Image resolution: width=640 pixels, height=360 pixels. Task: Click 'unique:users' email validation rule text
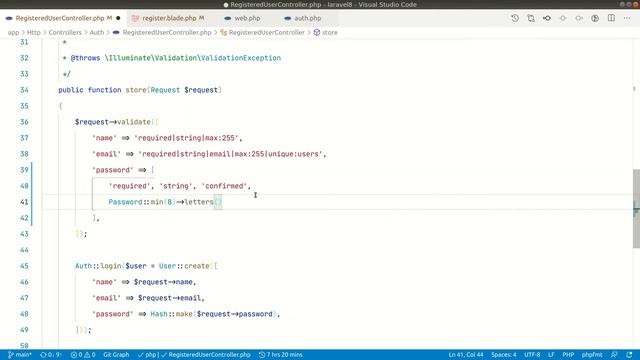293,154
